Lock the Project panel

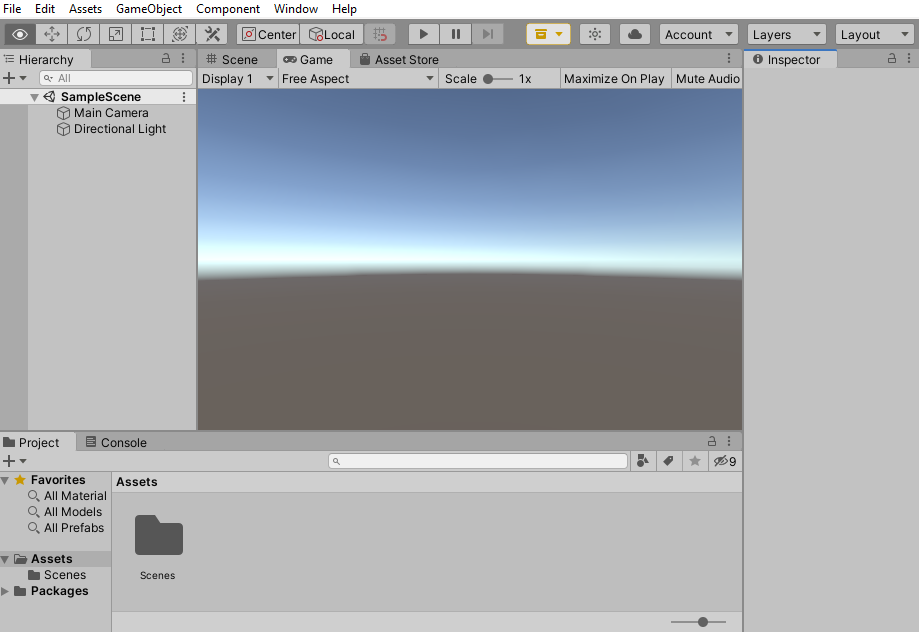point(712,441)
